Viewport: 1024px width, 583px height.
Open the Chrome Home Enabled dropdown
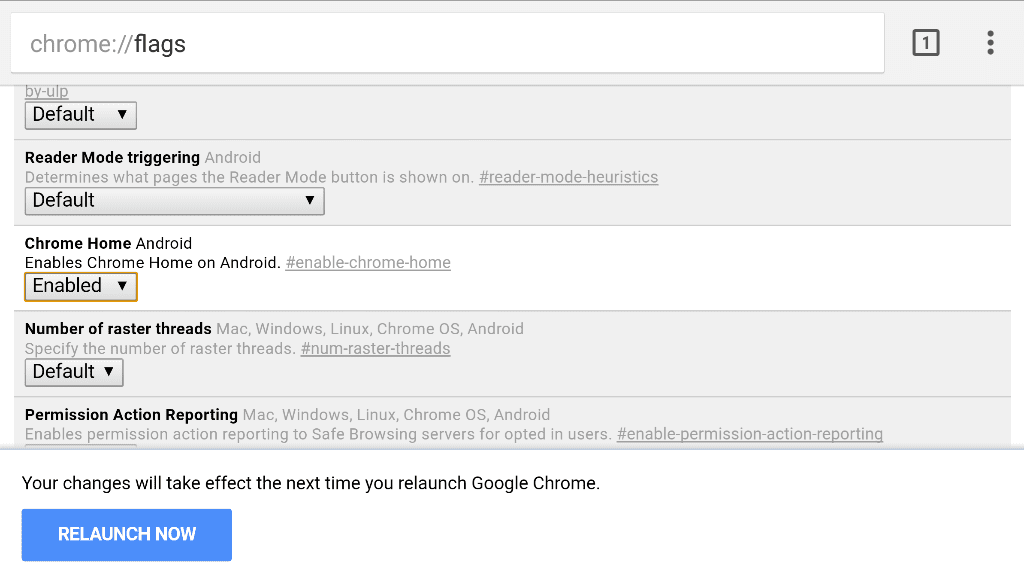pyautogui.click(x=80, y=286)
